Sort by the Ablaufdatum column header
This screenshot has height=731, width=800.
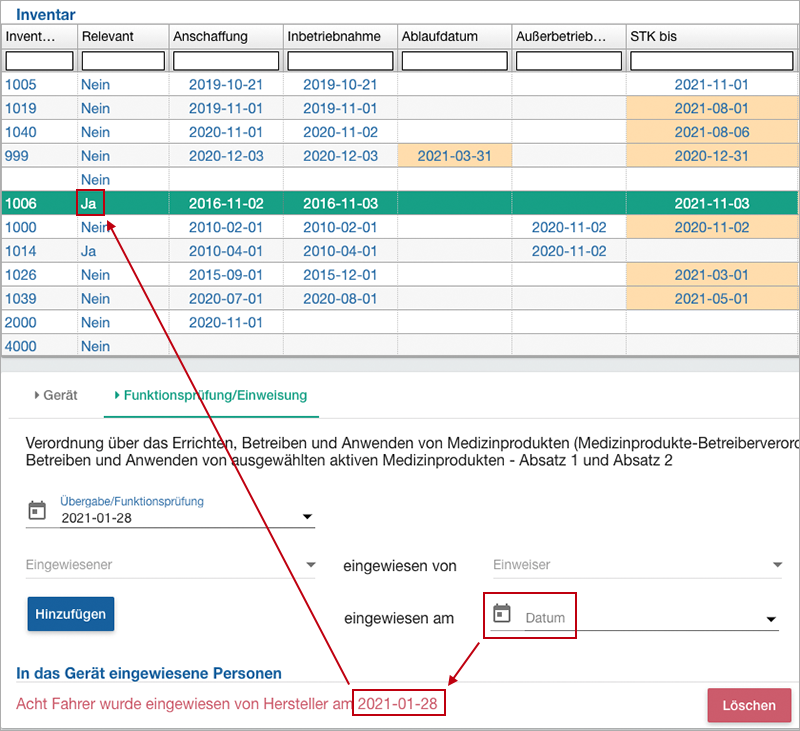coord(455,36)
